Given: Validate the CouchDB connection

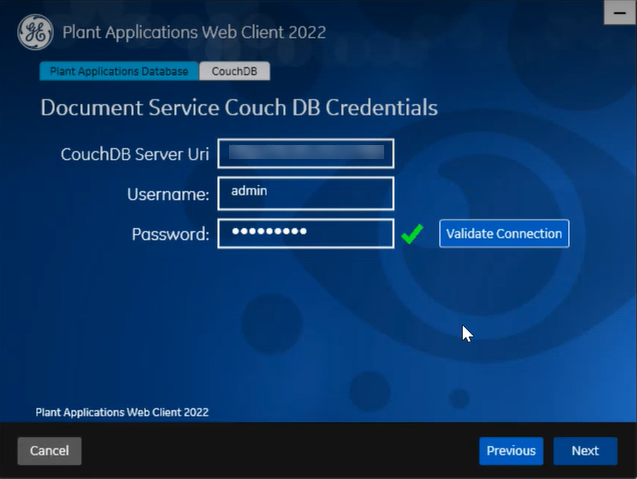Looking at the screenshot, I should click(x=504, y=234).
